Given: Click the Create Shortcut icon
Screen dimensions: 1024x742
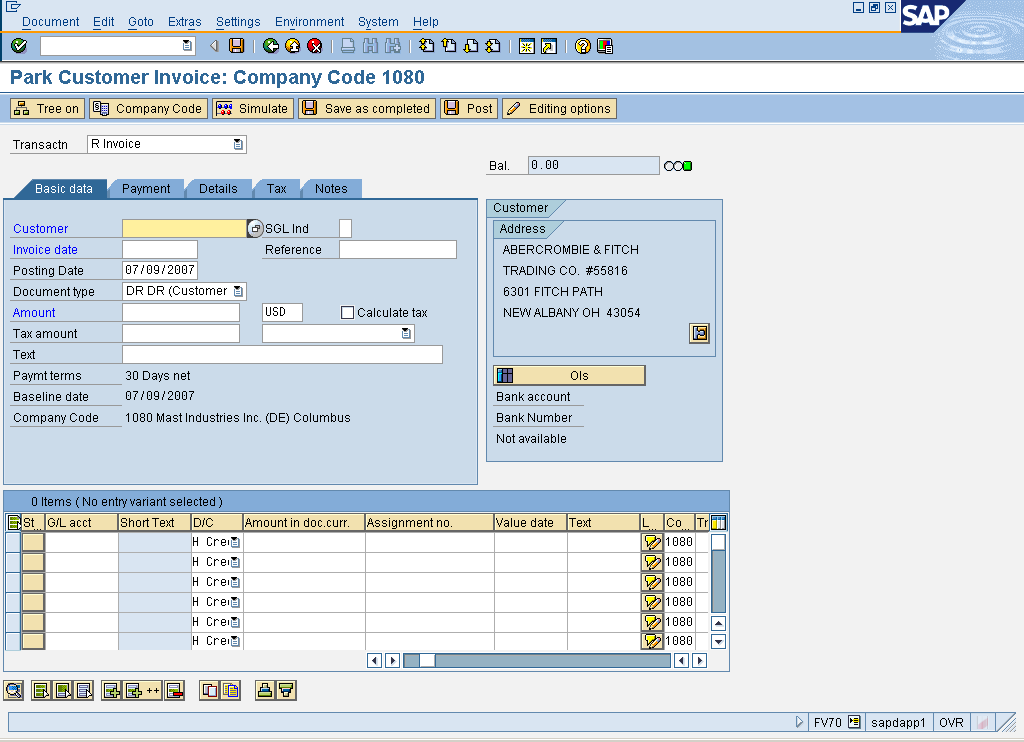Looking at the screenshot, I should tap(549, 46).
